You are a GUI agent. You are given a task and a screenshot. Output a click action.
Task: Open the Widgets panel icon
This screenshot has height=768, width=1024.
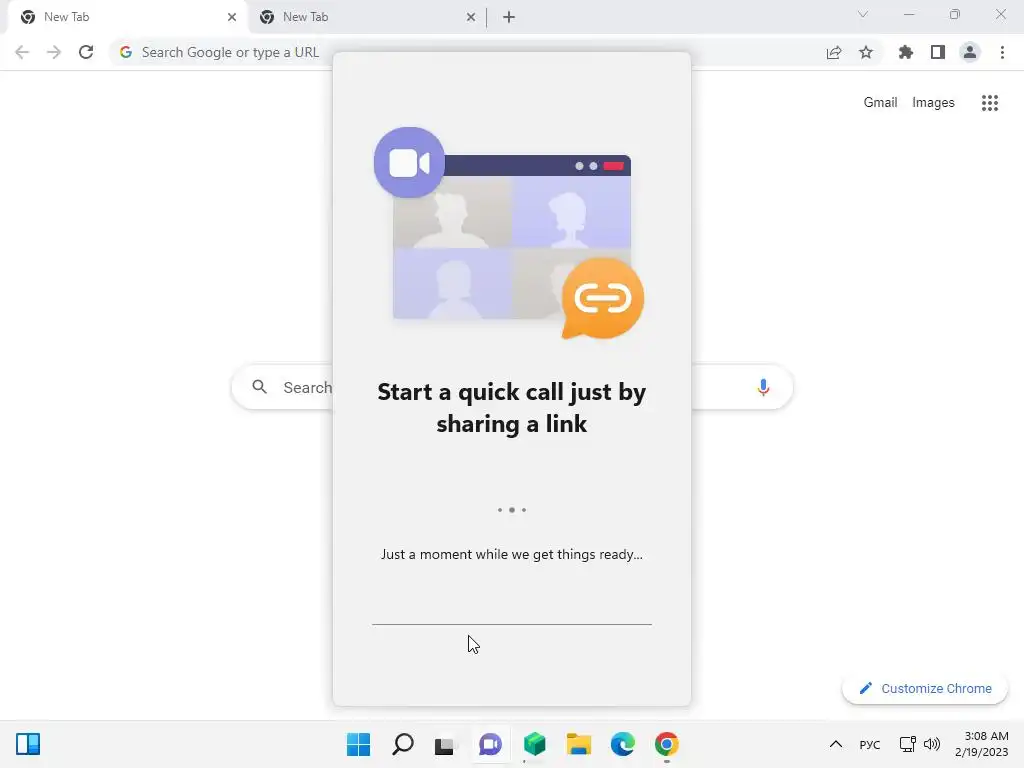coord(28,744)
